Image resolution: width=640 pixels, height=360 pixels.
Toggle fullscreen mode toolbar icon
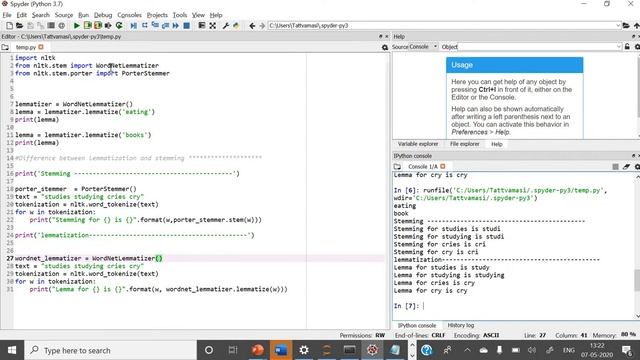tap(212, 26)
